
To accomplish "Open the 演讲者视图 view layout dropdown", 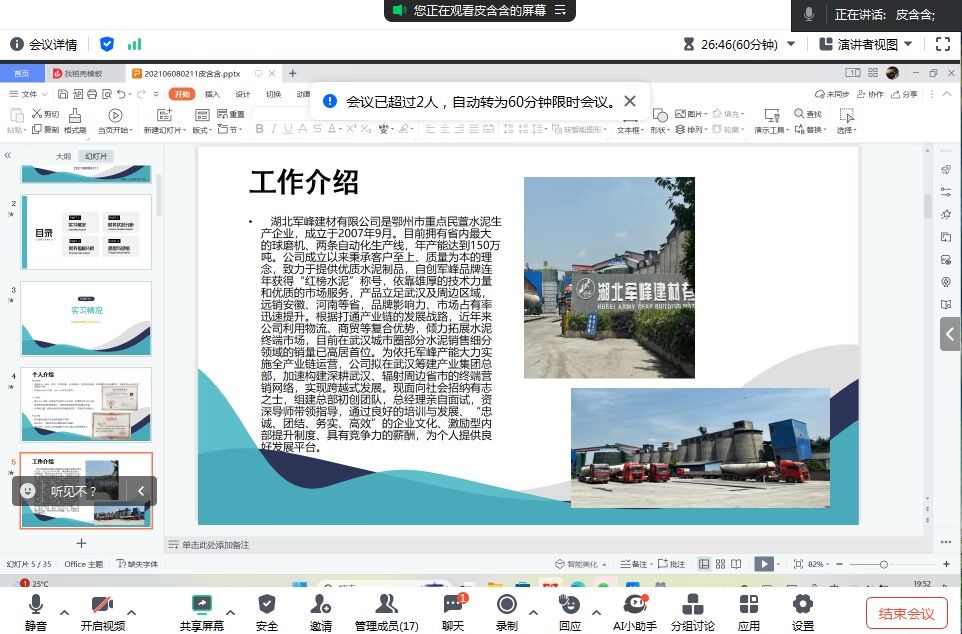I will point(866,44).
